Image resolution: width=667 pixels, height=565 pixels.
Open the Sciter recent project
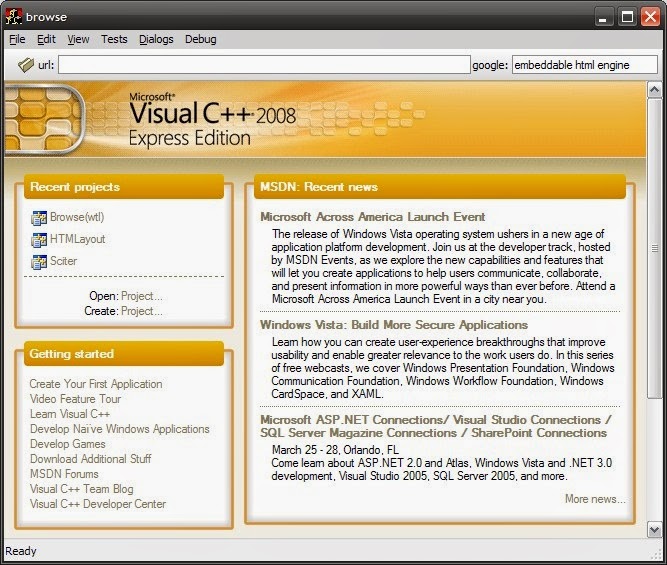[63, 261]
